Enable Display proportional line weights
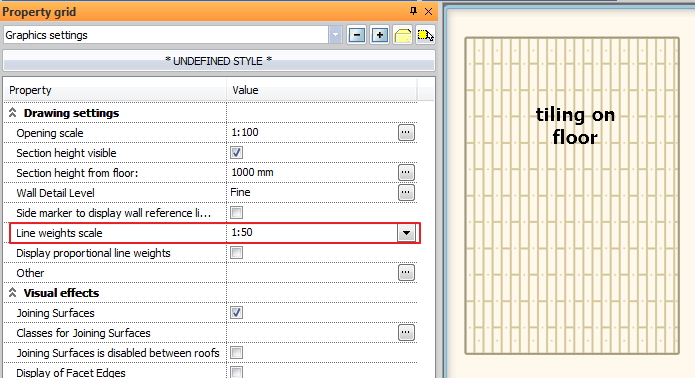Viewport: 695px width, 378px height. pos(236,253)
